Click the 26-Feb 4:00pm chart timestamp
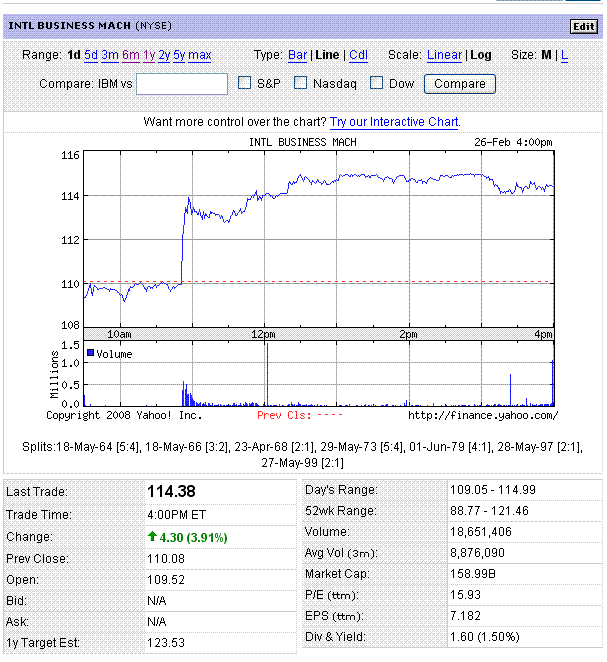The height and width of the screenshot is (662, 607). (x=513, y=142)
